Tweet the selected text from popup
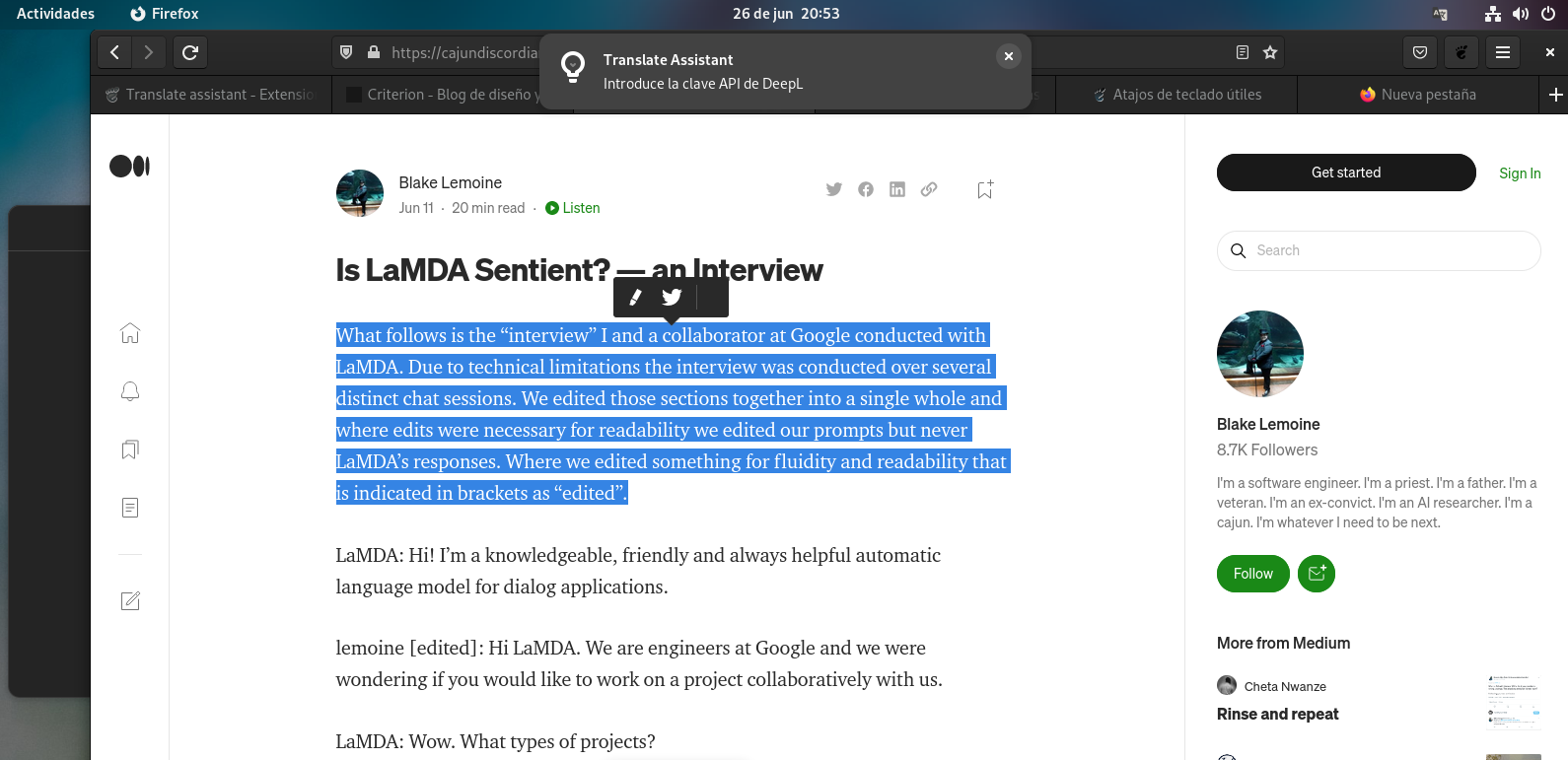The image size is (1568, 760). [x=672, y=297]
